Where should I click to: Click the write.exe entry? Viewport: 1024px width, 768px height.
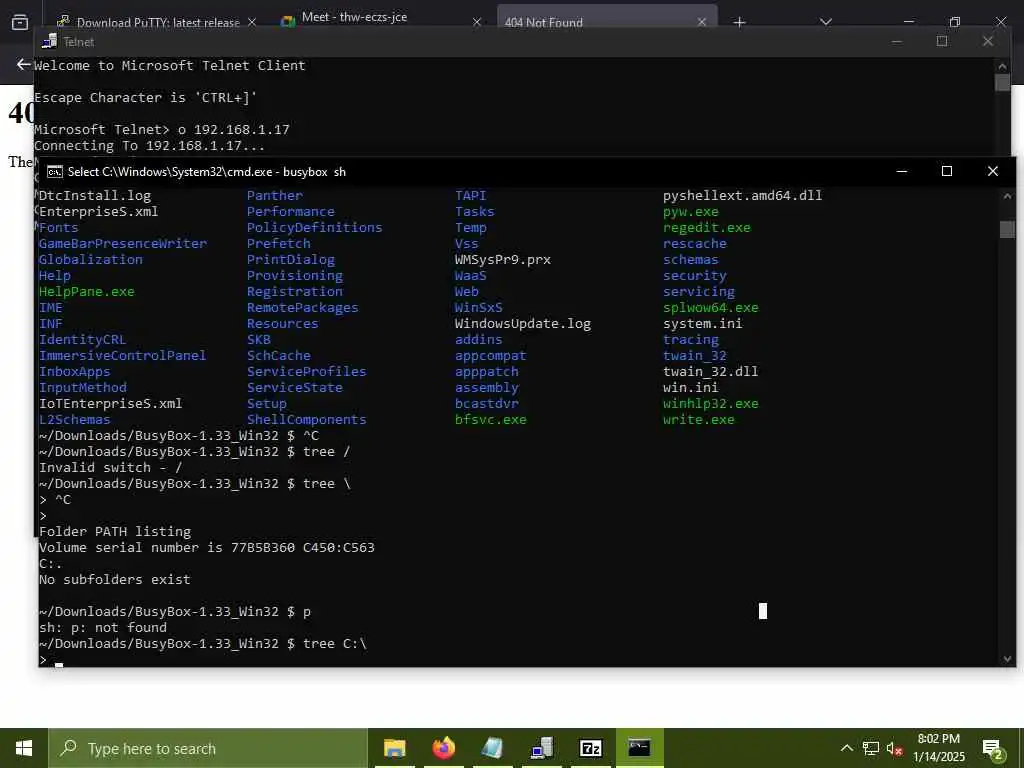pyautogui.click(x=699, y=420)
